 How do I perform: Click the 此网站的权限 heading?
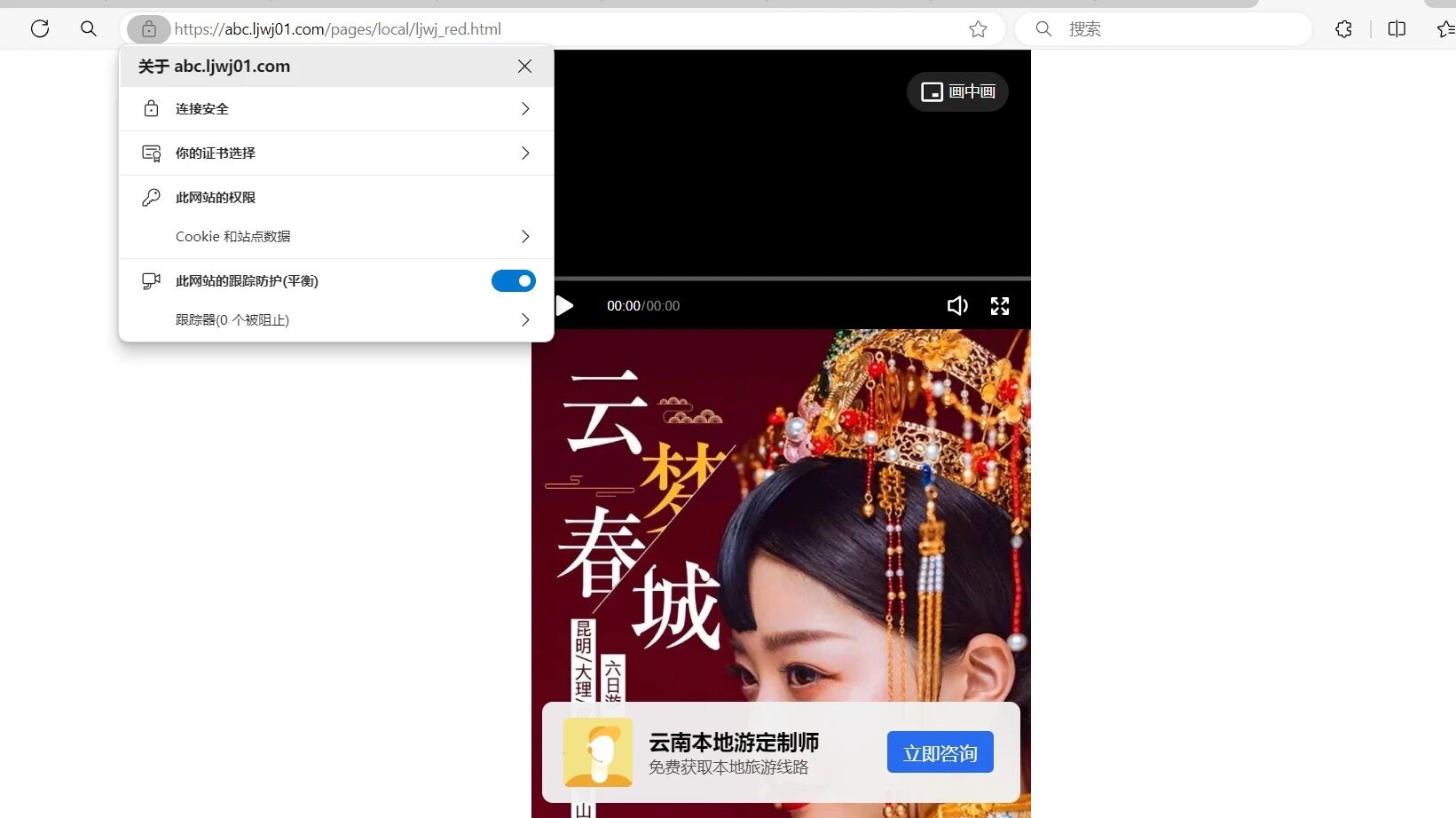[x=216, y=197]
